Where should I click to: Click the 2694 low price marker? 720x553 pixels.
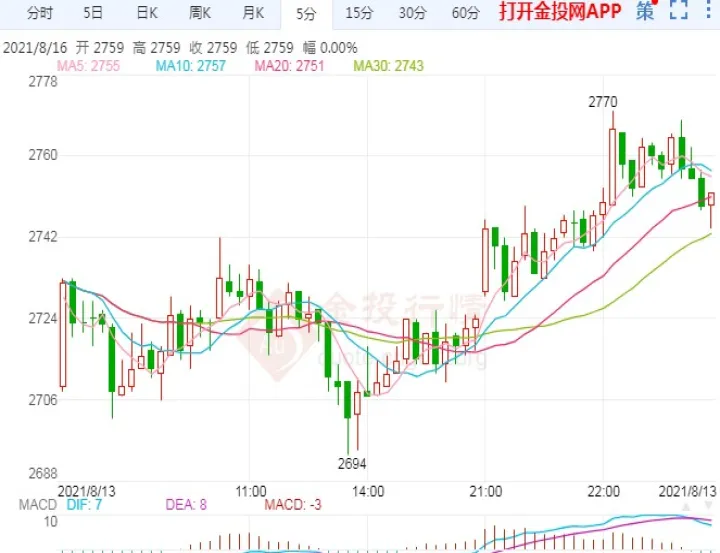tap(353, 463)
